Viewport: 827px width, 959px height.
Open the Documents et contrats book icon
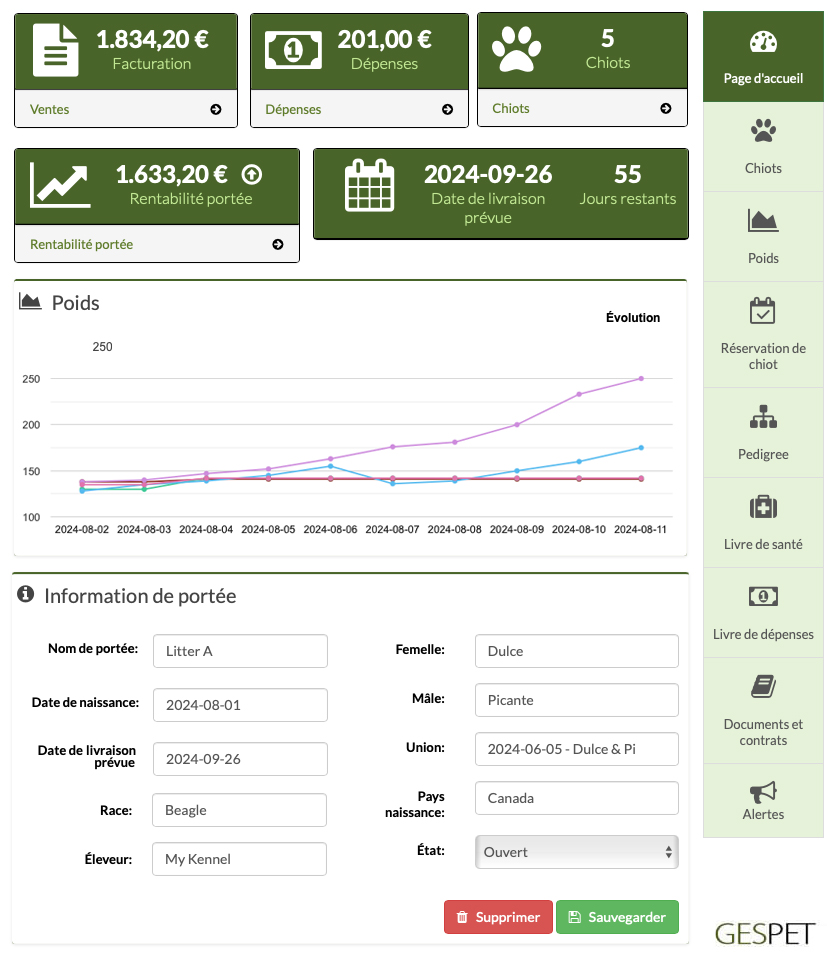pos(763,686)
